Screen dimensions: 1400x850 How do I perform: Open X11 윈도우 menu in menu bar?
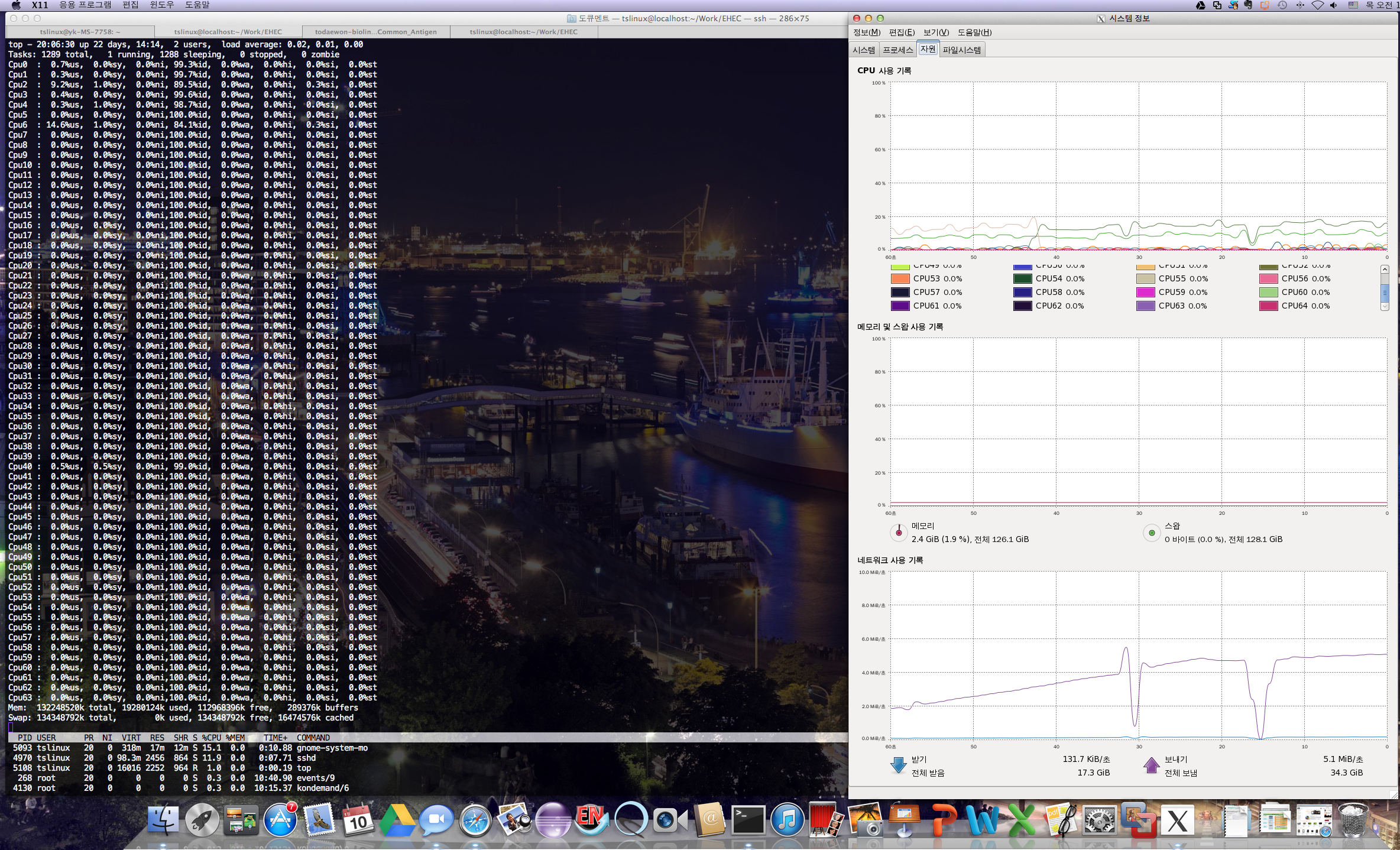(x=162, y=5)
